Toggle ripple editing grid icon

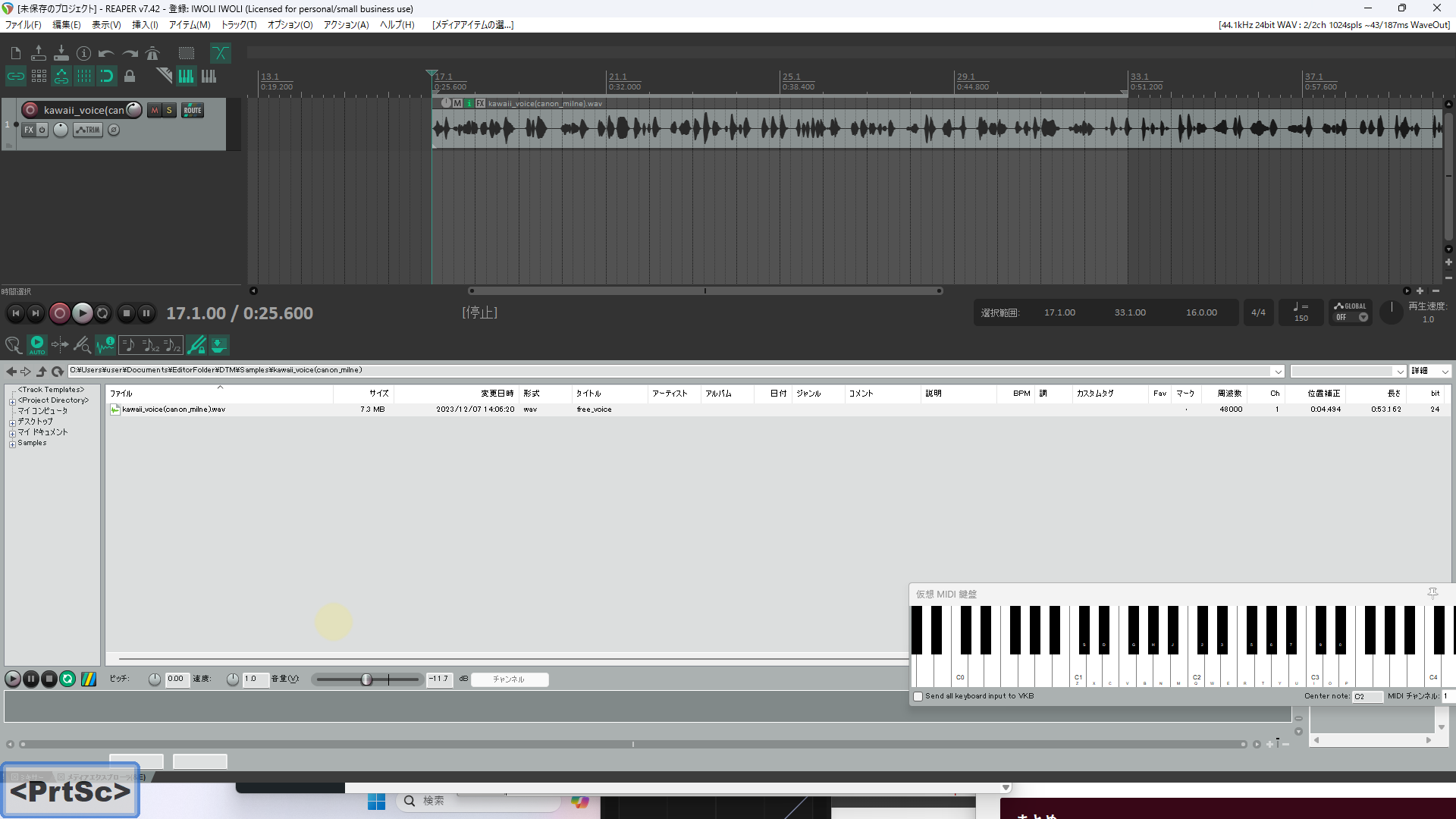click(39, 76)
